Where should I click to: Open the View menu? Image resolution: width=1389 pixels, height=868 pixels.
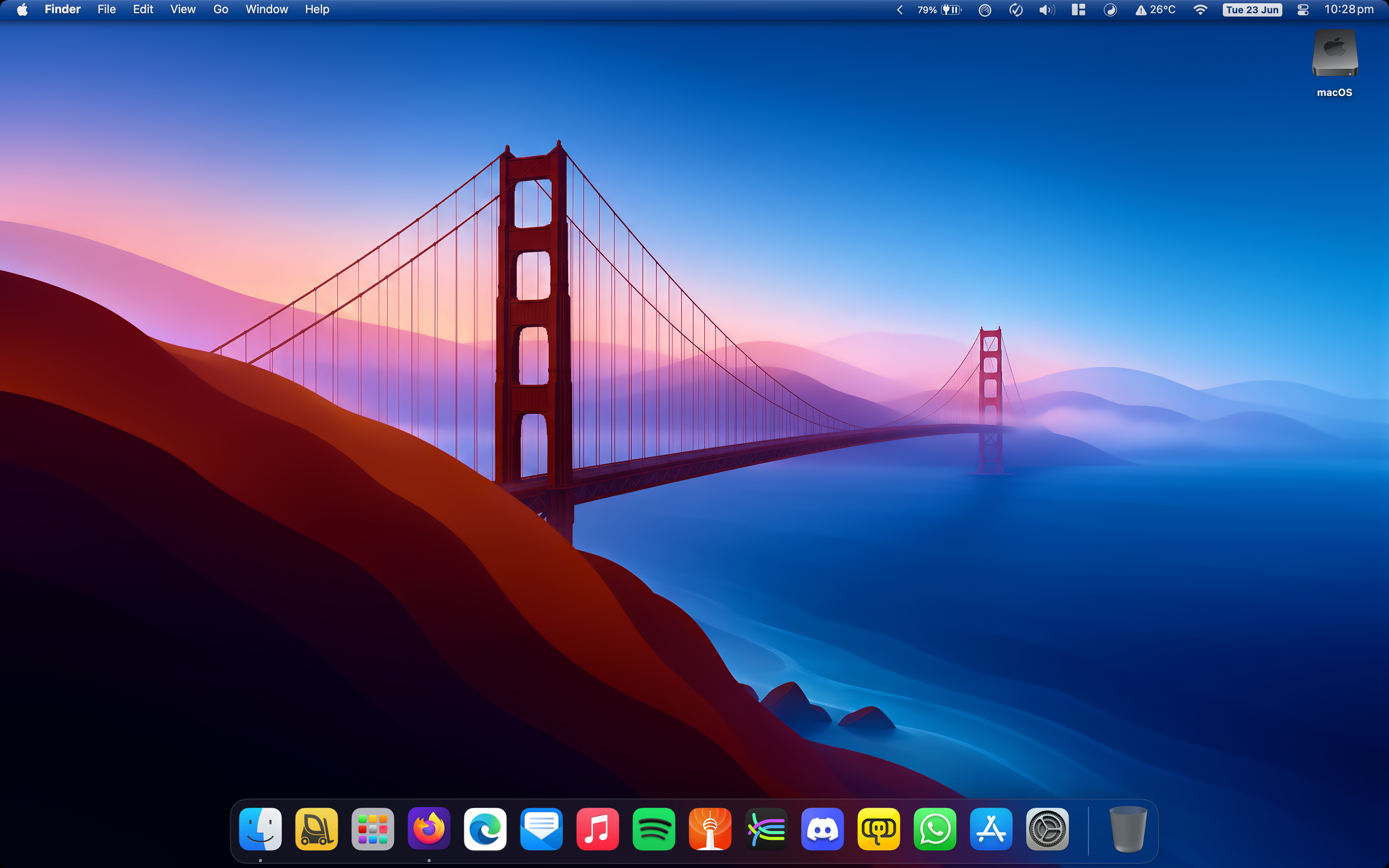(x=183, y=10)
